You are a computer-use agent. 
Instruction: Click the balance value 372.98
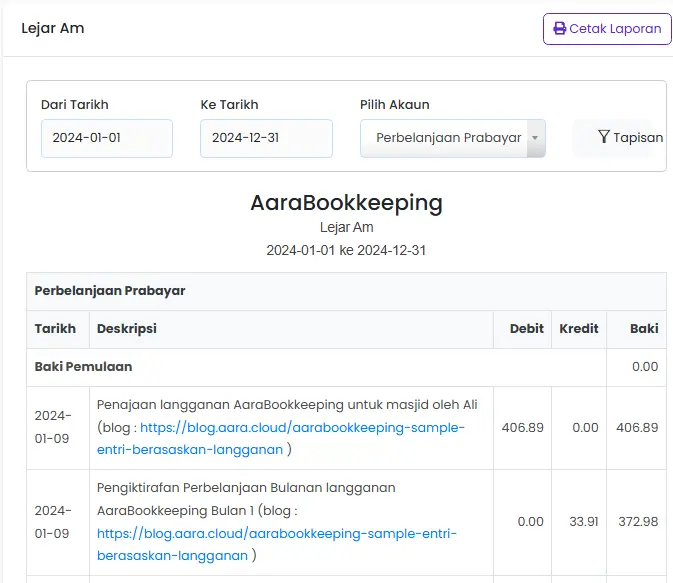[638, 522]
